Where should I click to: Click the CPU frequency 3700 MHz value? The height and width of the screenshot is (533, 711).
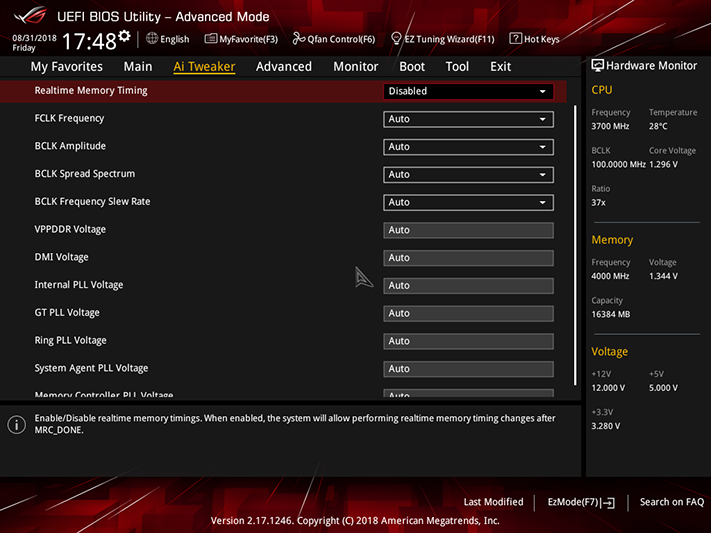tap(610, 127)
